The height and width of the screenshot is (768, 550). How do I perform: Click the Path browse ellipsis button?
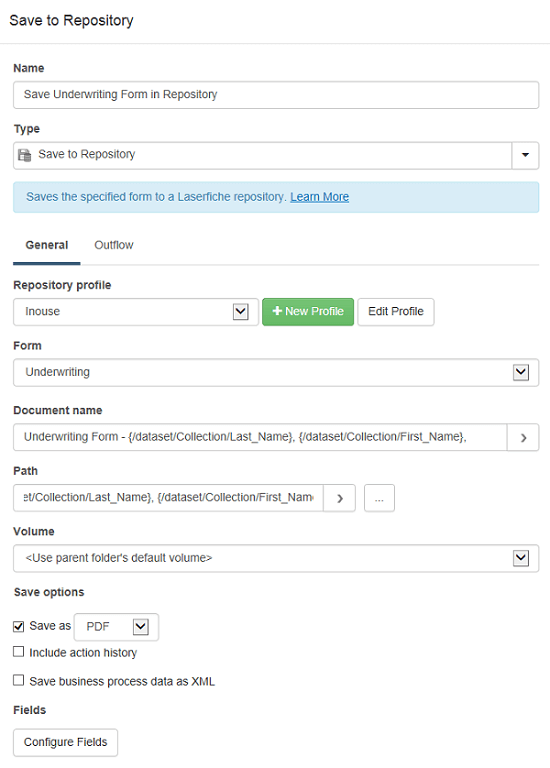[379, 498]
